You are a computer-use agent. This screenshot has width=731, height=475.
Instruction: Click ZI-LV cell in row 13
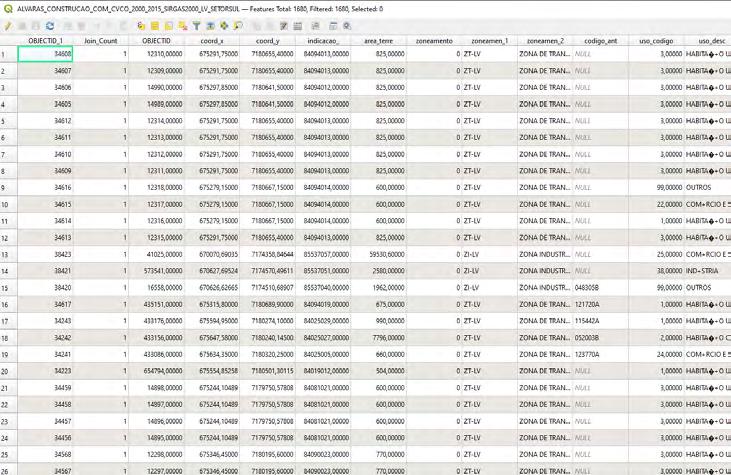[490, 255]
